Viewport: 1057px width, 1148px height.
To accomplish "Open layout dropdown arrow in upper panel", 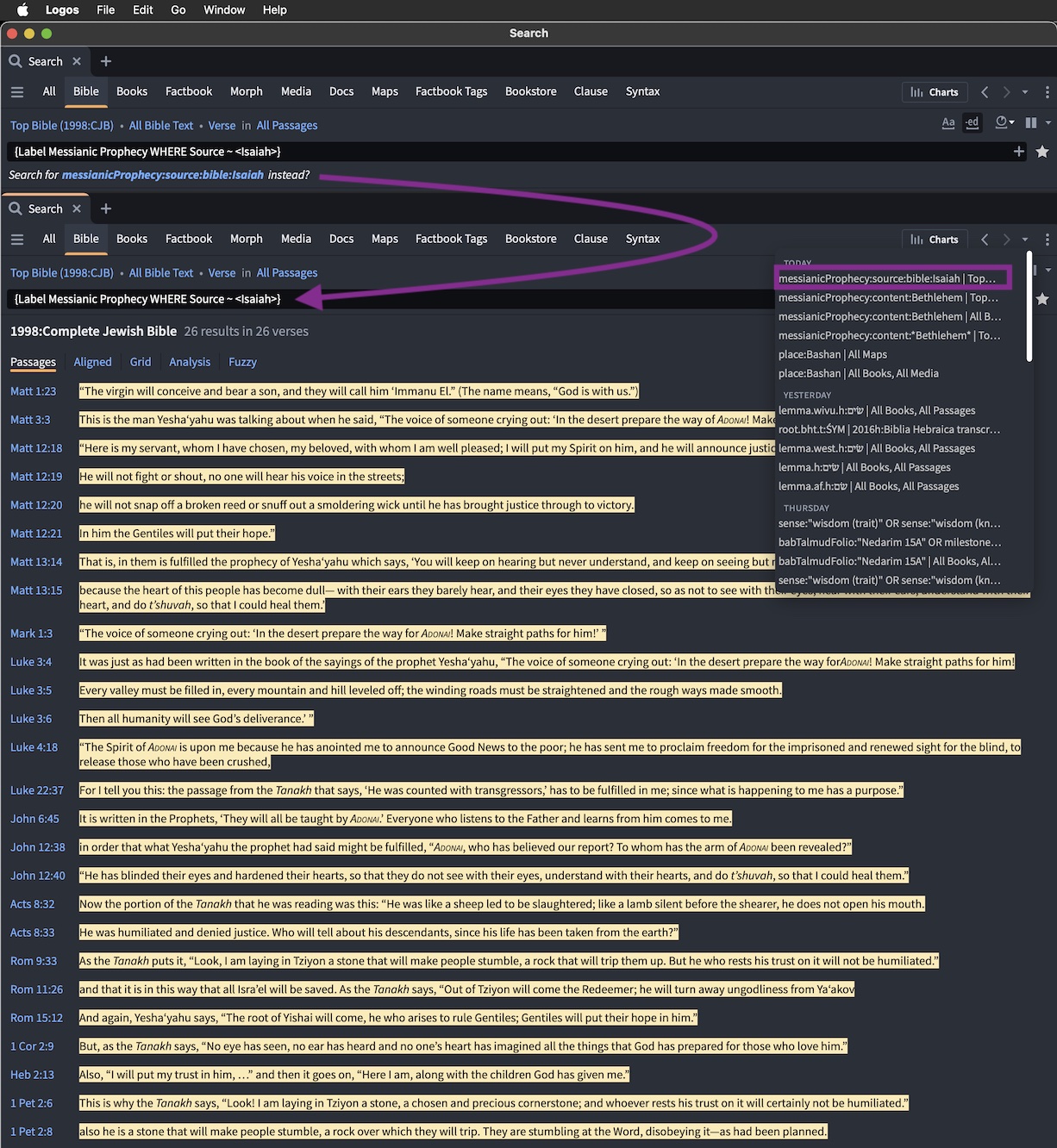I will [1048, 122].
